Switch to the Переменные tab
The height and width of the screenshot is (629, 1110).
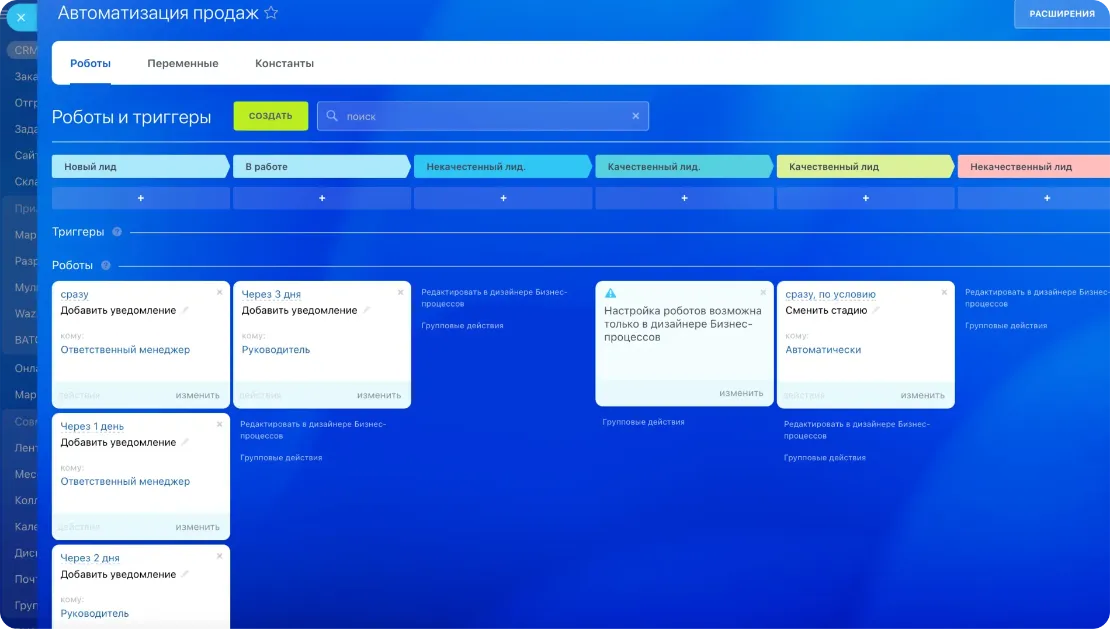click(183, 63)
